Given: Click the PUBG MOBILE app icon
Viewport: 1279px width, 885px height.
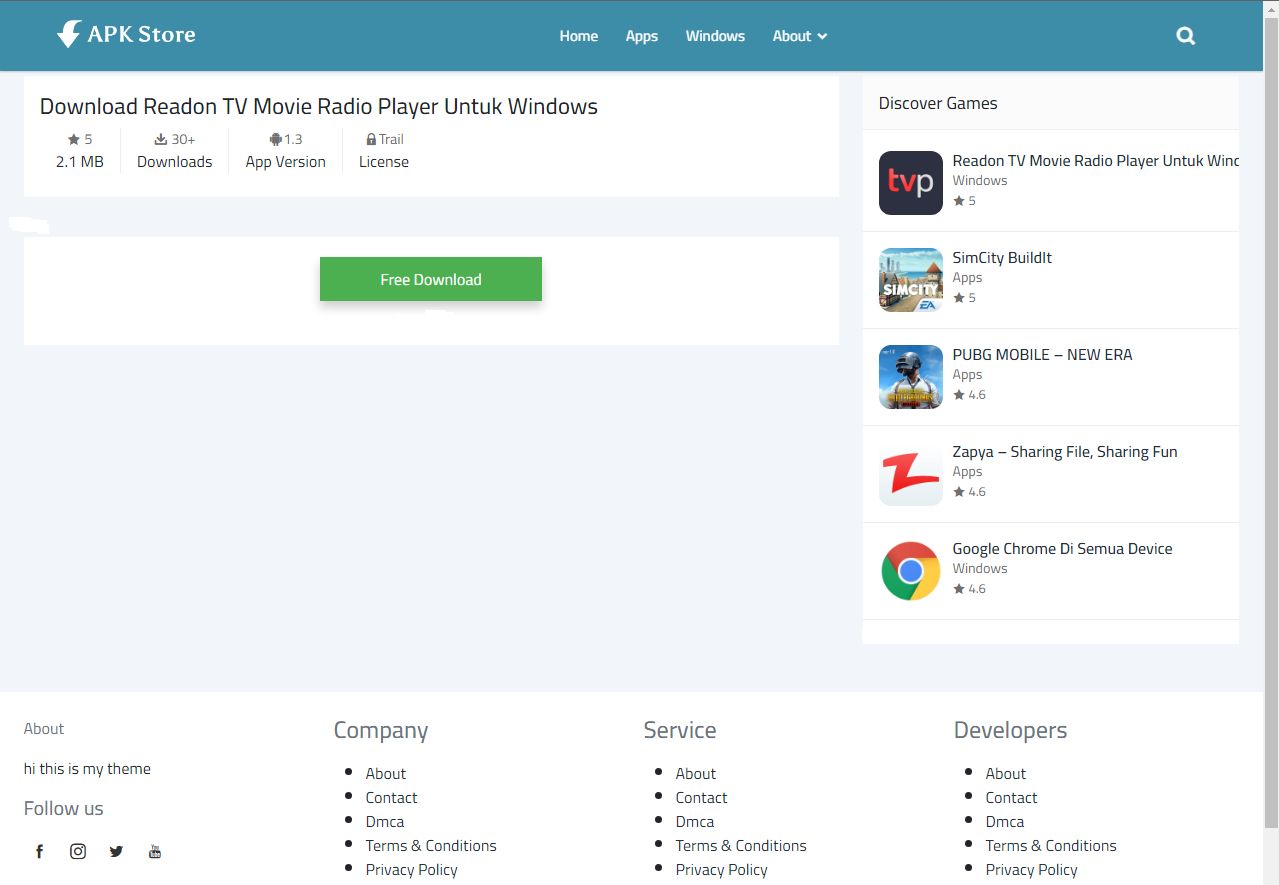Looking at the screenshot, I should point(911,377).
